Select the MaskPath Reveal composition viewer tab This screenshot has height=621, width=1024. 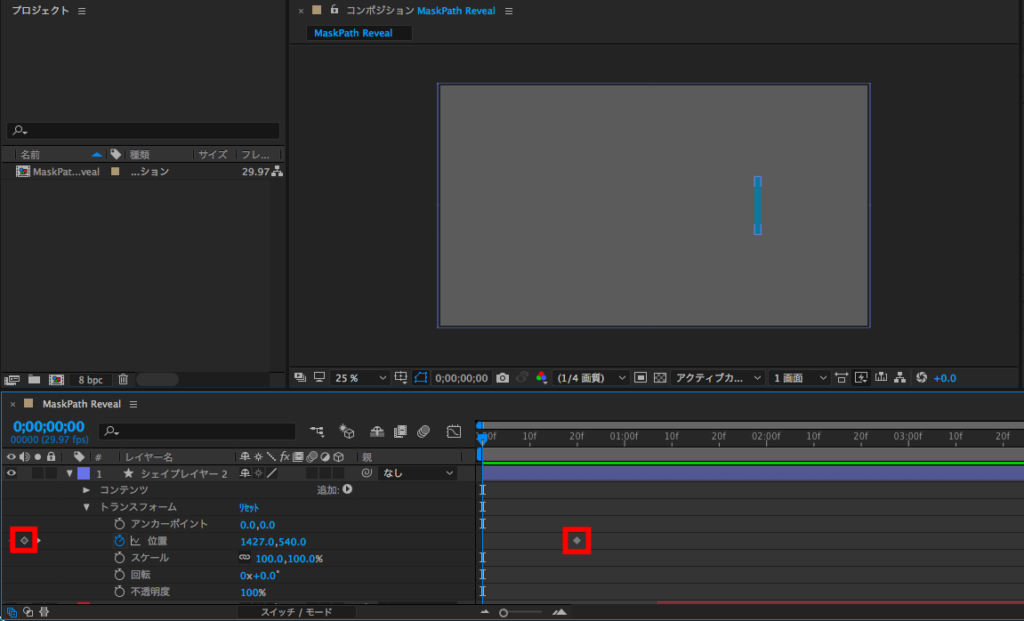[x=354, y=33]
